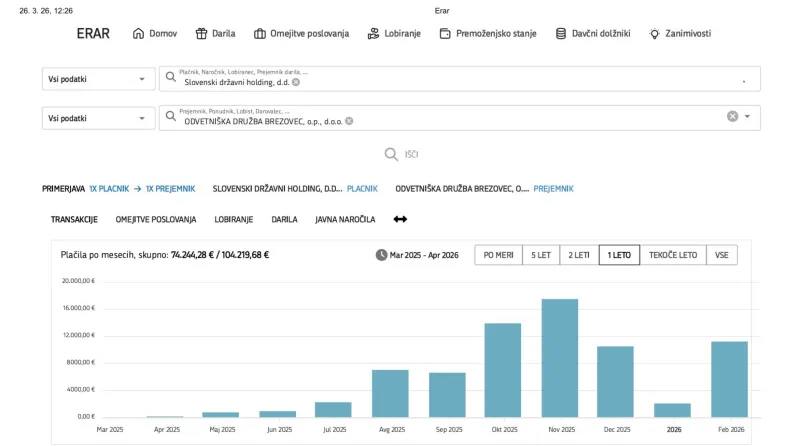Open recipient field dropdown arrow
Image resolution: width=800 pixels, height=446 pixels.
[x=747, y=117]
